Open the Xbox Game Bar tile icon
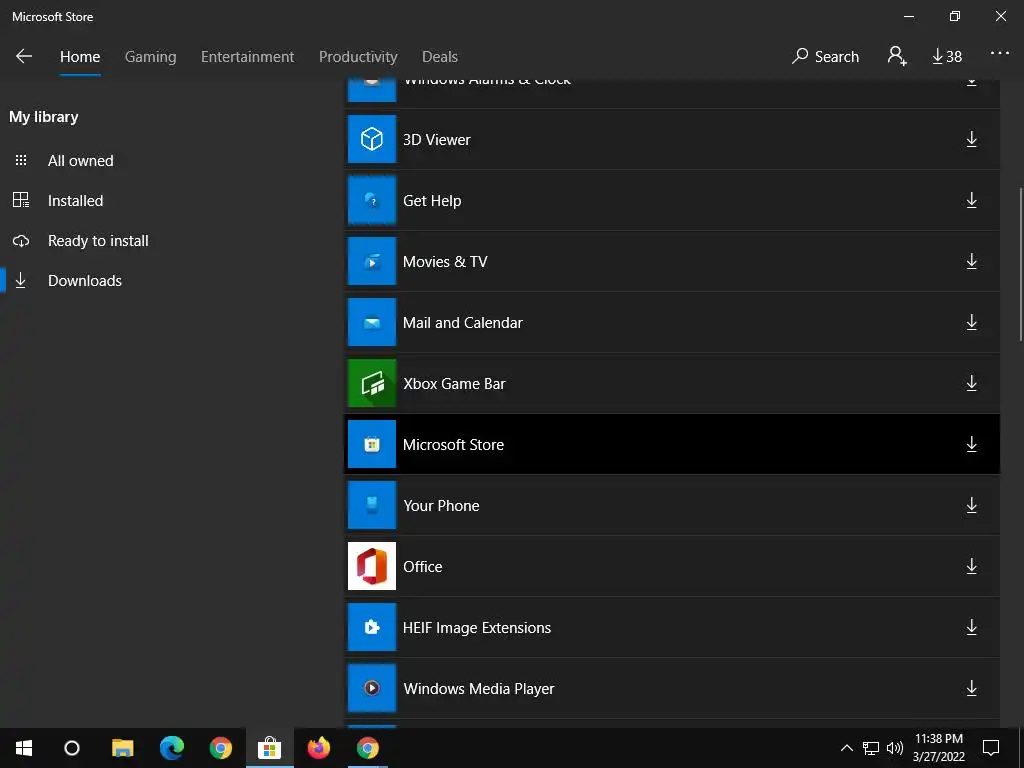The height and width of the screenshot is (768, 1024). click(372, 383)
